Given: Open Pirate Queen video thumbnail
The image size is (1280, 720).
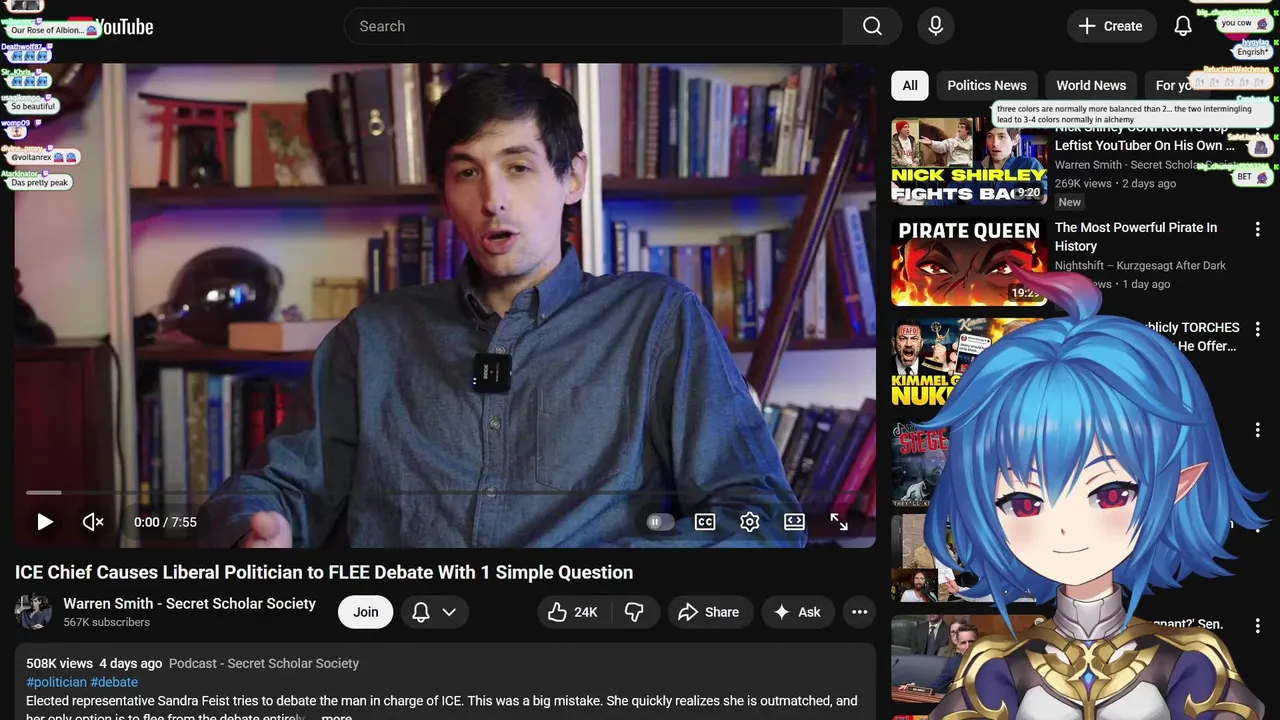Looking at the screenshot, I should pyautogui.click(x=969, y=262).
